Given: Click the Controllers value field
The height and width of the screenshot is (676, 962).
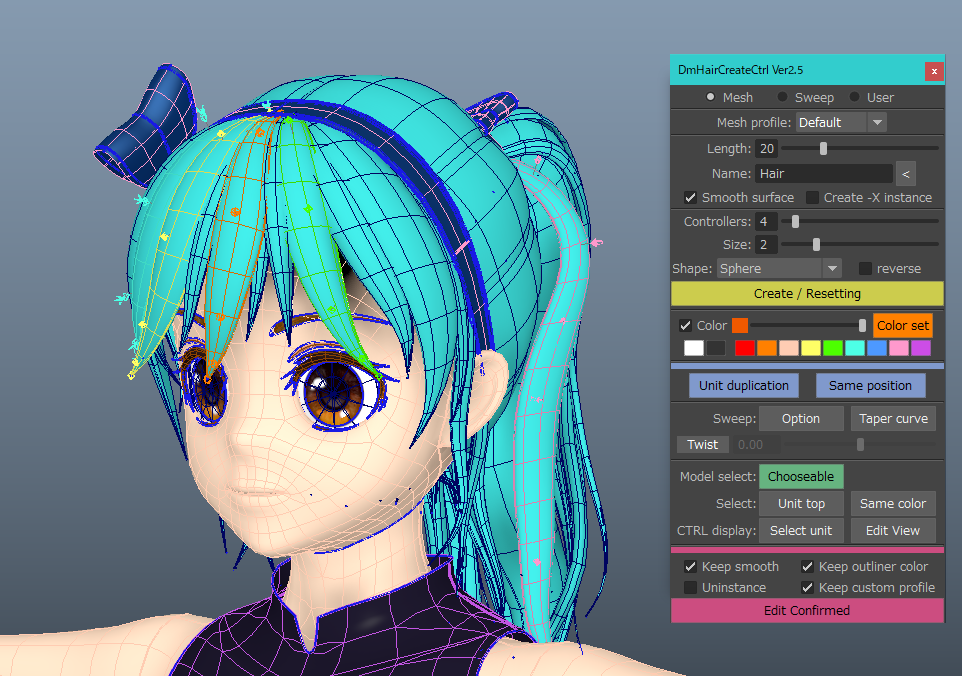Looking at the screenshot, I should (x=767, y=221).
